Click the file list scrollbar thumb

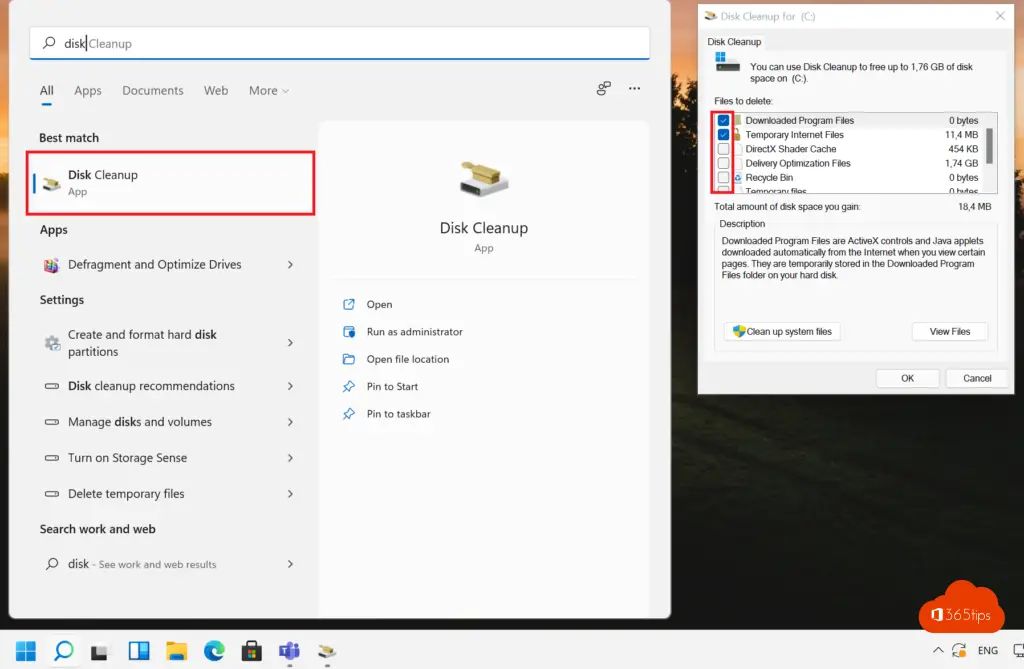click(990, 144)
